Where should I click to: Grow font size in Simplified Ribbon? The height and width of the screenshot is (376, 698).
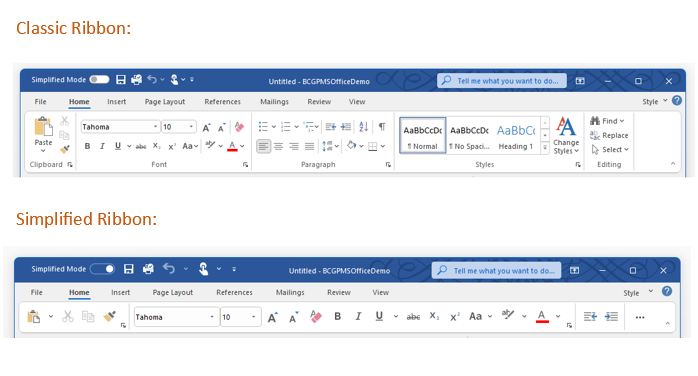(272, 317)
